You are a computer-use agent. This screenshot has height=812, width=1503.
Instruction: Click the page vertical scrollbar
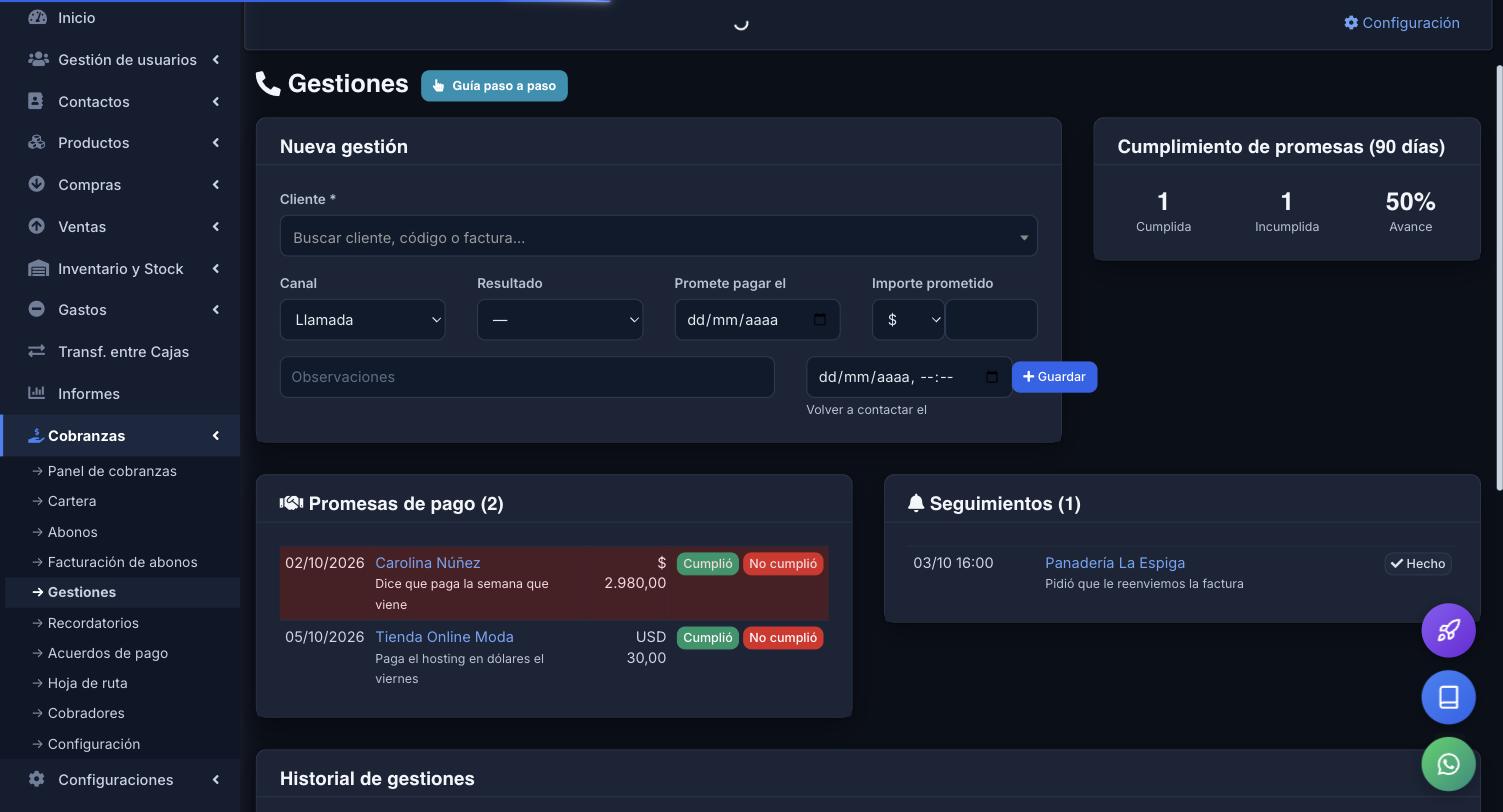coord(1498,280)
